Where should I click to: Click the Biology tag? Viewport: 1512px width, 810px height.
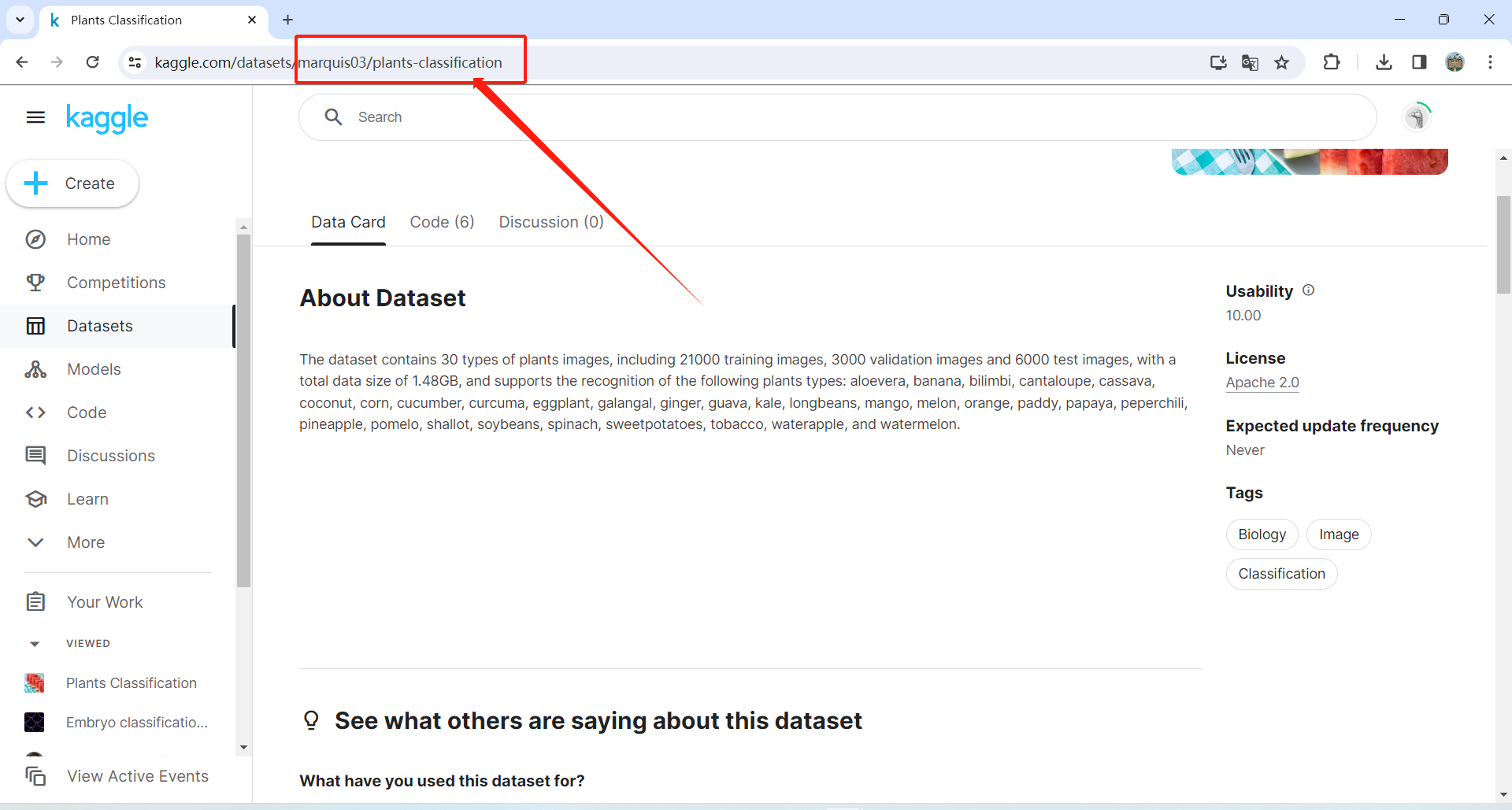click(1262, 534)
